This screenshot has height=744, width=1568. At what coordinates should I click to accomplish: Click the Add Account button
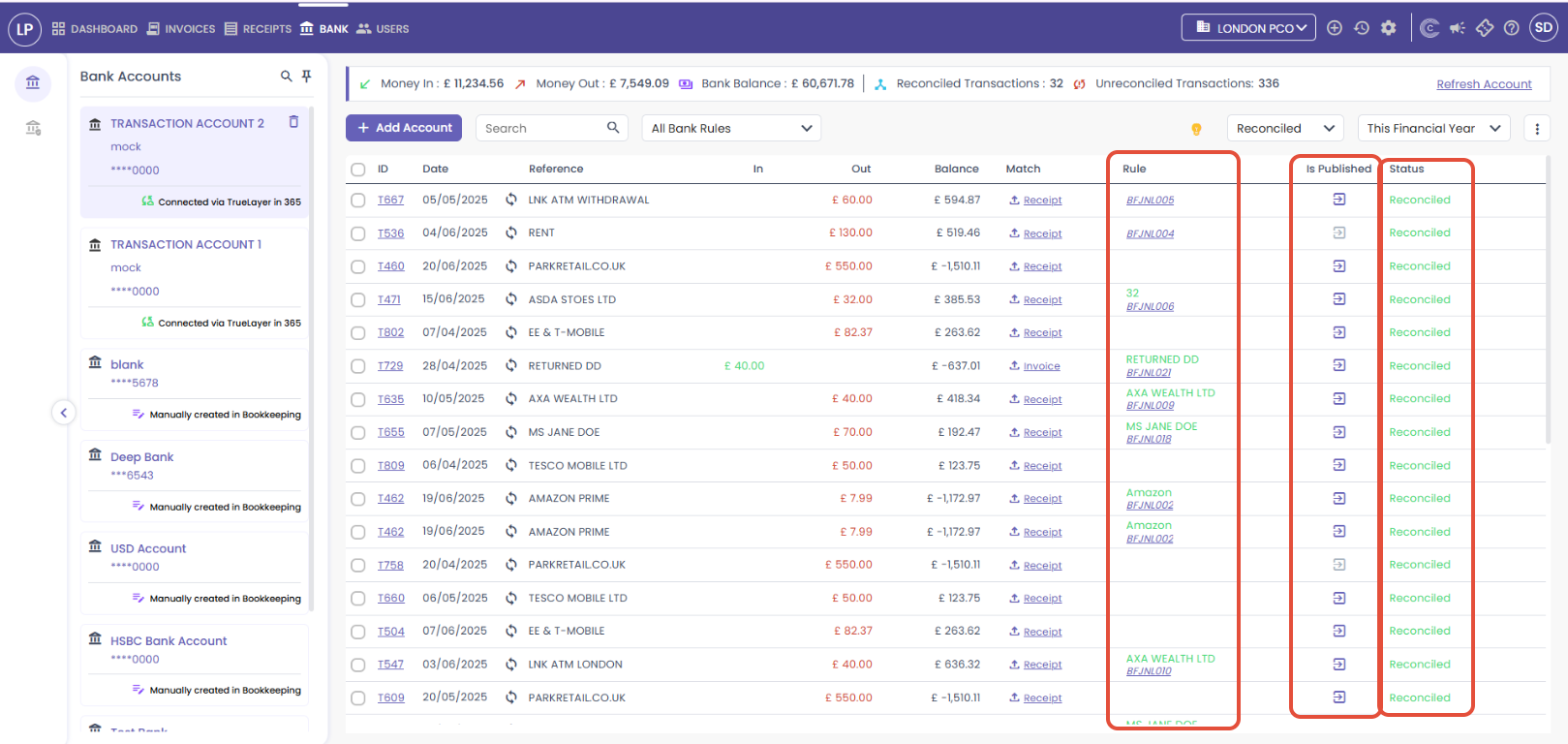pos(404,128)
